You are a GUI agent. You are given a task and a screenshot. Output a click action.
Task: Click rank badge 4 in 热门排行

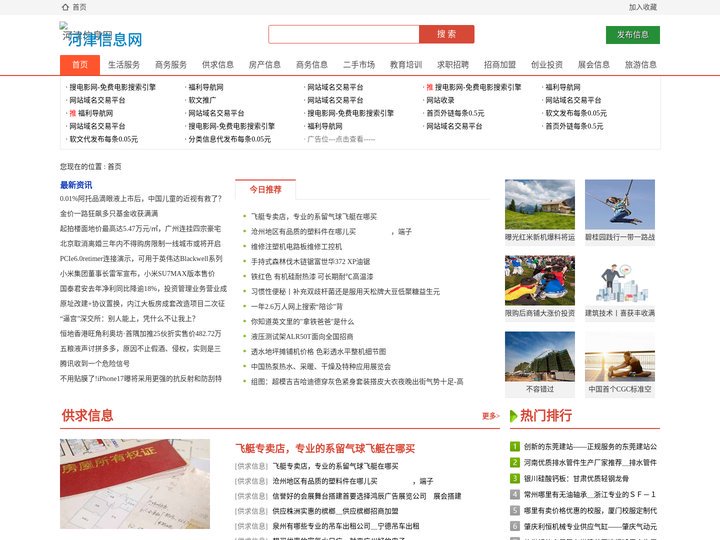515,495
